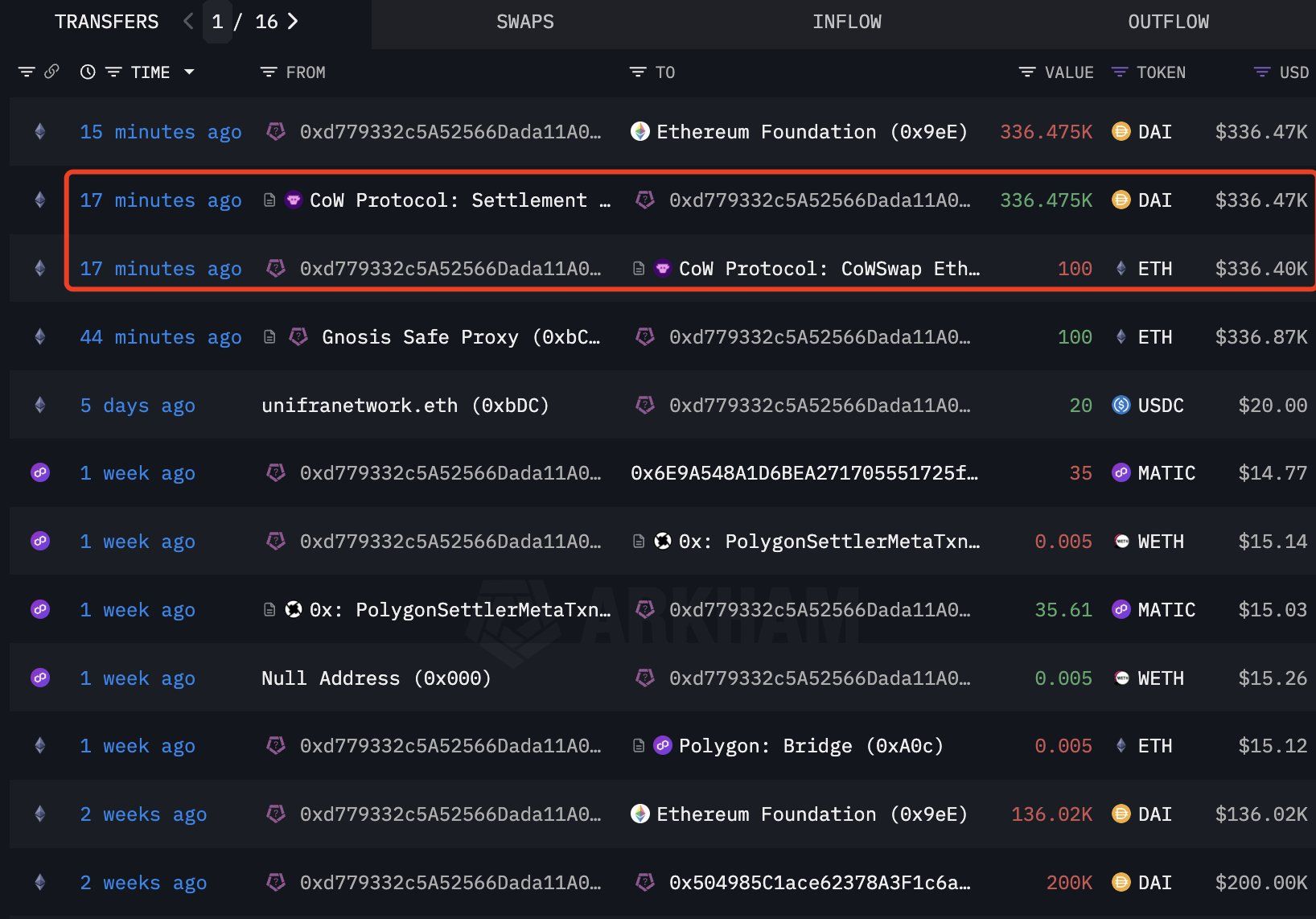Open the FROM column filter

click(269, 72)
